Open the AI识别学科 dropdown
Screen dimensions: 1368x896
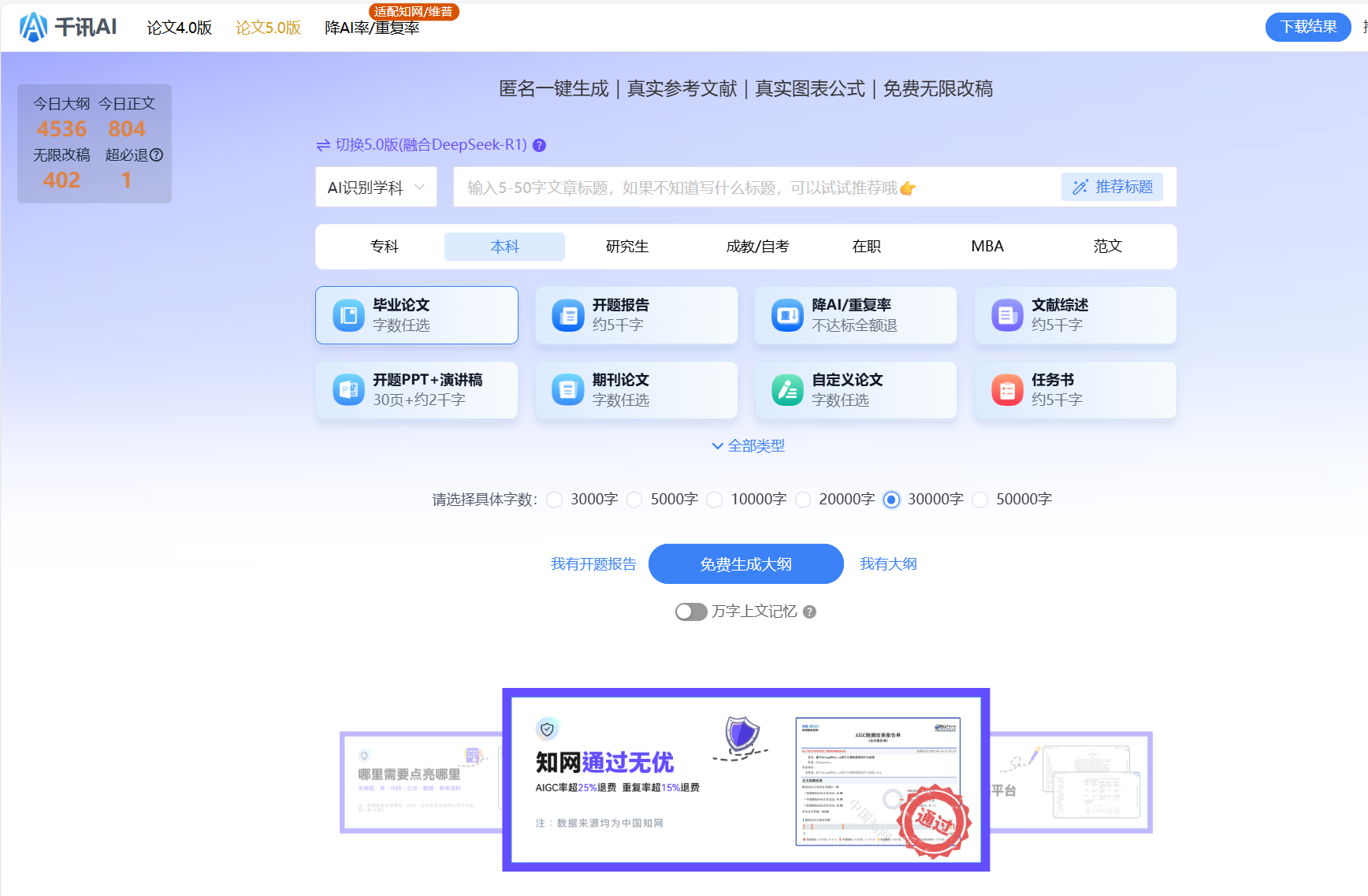pos(376,188)
